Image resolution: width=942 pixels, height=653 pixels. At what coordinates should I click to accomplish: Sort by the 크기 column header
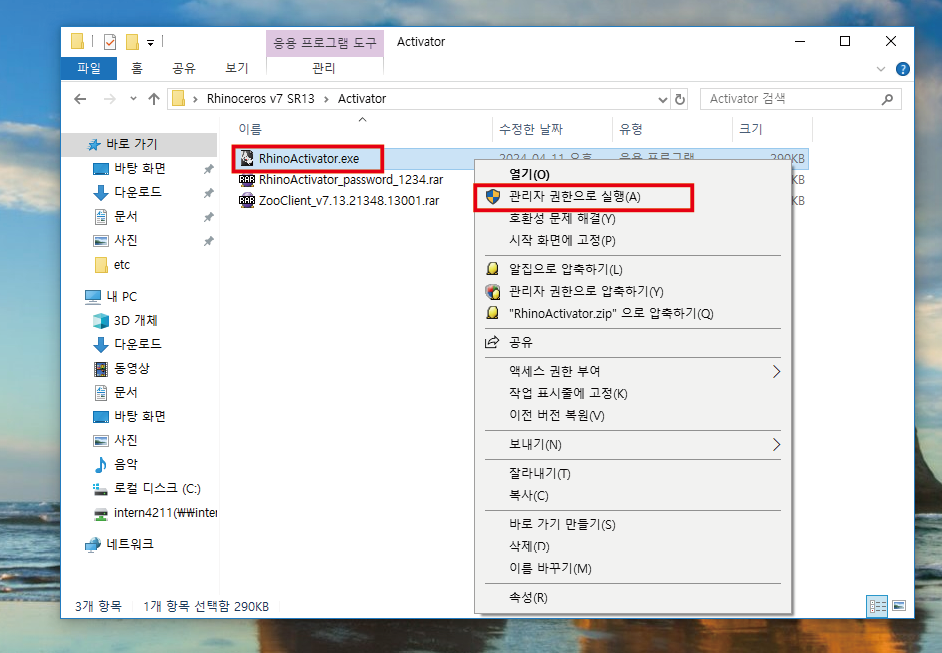[x=751, y=129]
